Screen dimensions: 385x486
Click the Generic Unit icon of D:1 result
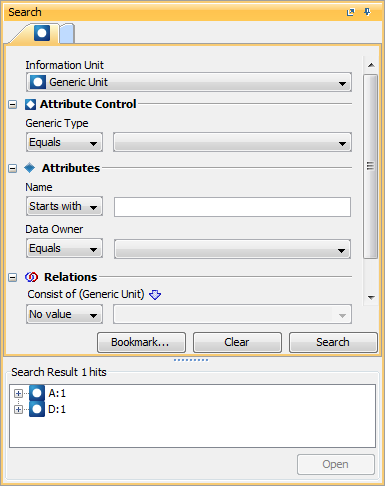(37, 409)
